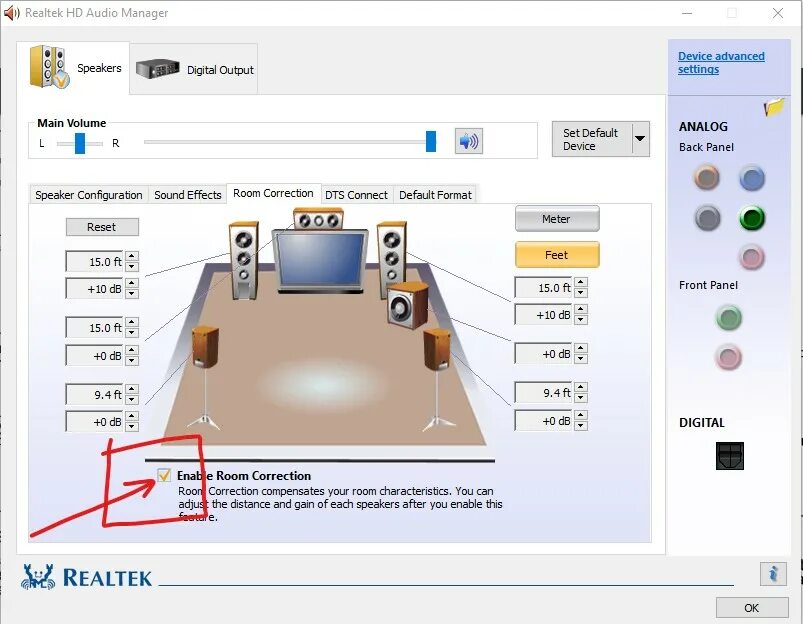803x624 pixels.
Task: Increase the right 9.4 ft distance
Action: tap(581, 387)
